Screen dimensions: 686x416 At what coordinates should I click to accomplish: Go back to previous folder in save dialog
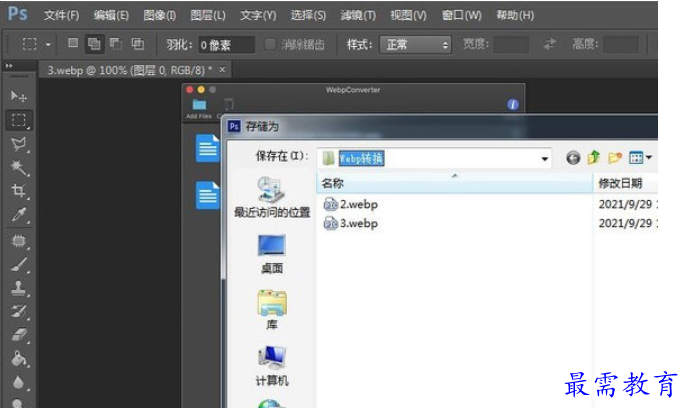(x=573, y=157)
